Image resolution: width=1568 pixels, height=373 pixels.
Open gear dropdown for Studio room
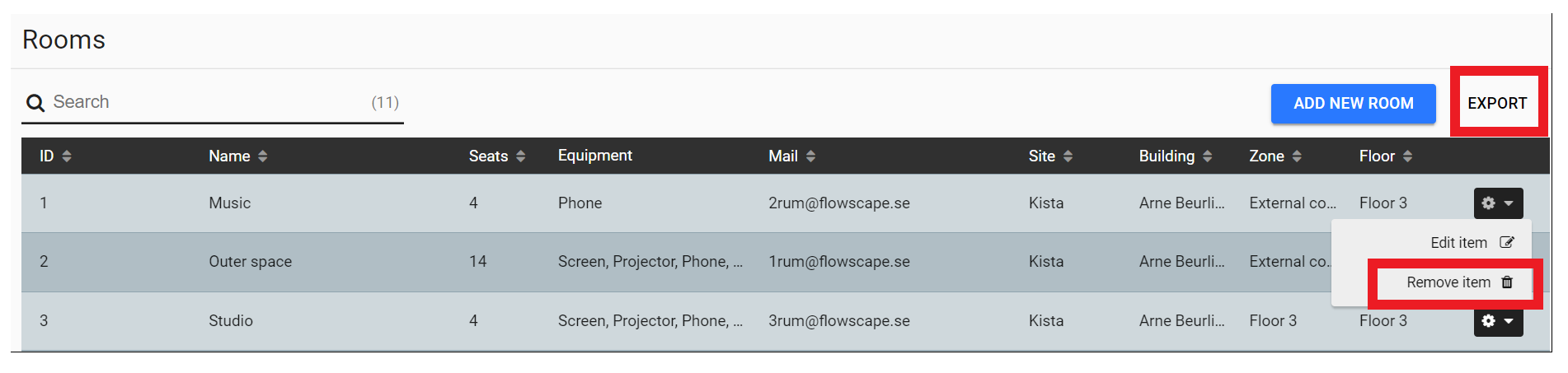[1498, 321]
